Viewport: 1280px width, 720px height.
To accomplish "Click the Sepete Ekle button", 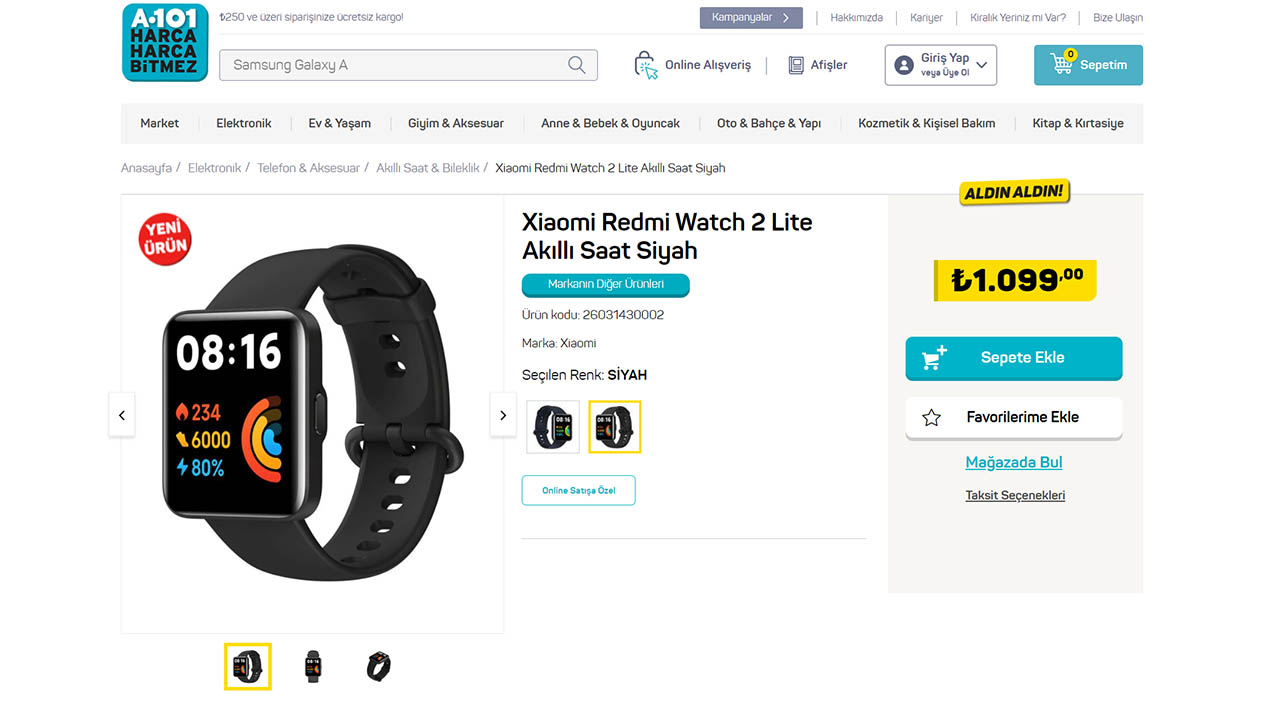I will point(1013,358).
